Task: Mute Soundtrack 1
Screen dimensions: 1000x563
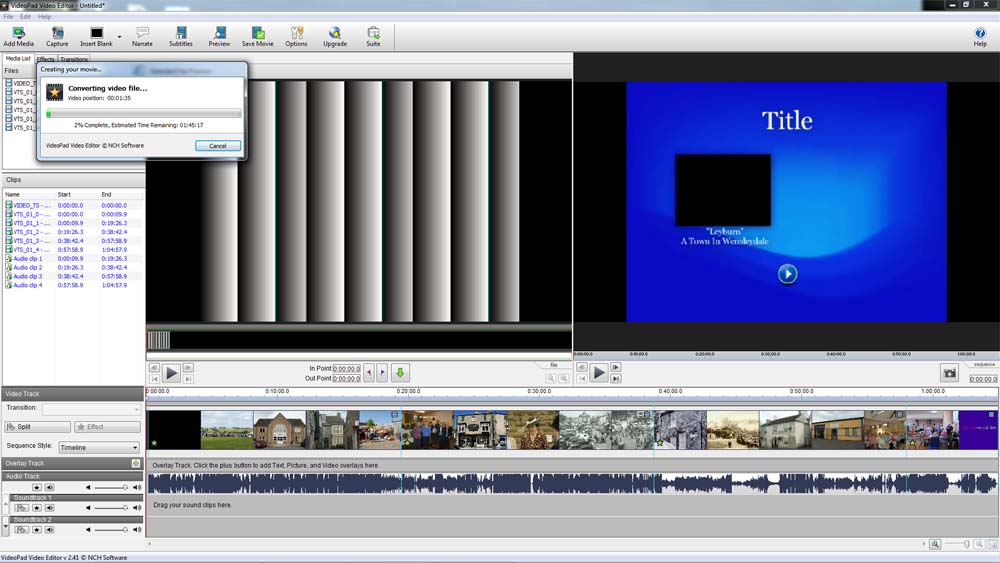Action: coord(49,508)
